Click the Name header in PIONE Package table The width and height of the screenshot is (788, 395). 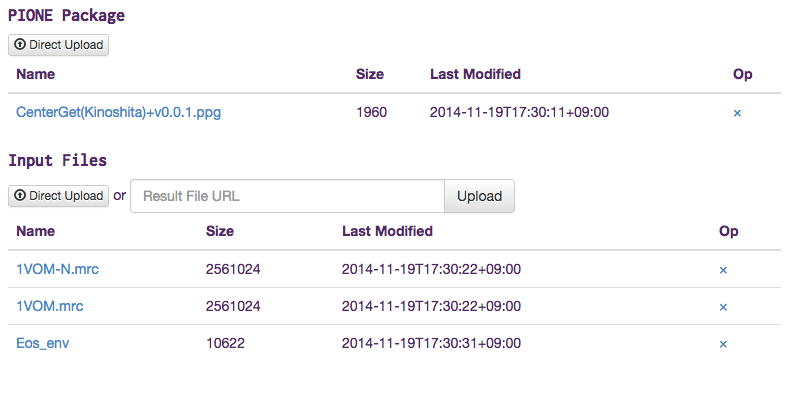click(x=36, y=74)
